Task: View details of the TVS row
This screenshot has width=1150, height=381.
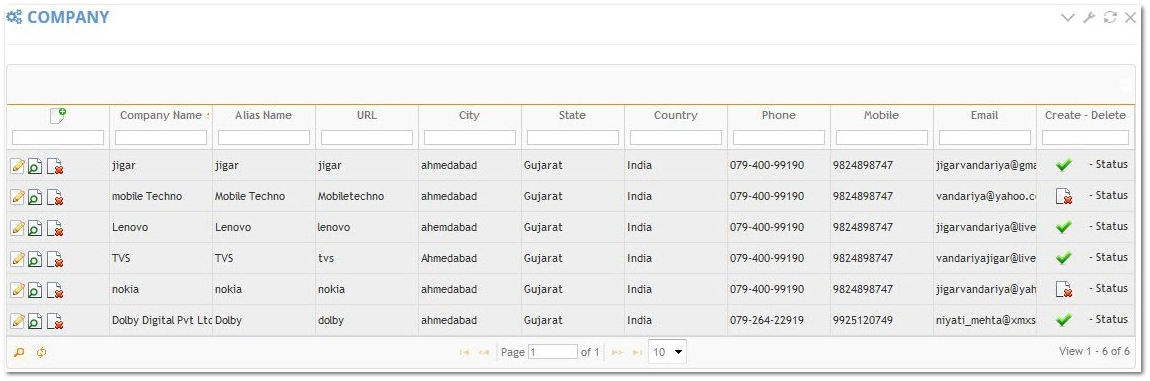Action: point(35,258)
